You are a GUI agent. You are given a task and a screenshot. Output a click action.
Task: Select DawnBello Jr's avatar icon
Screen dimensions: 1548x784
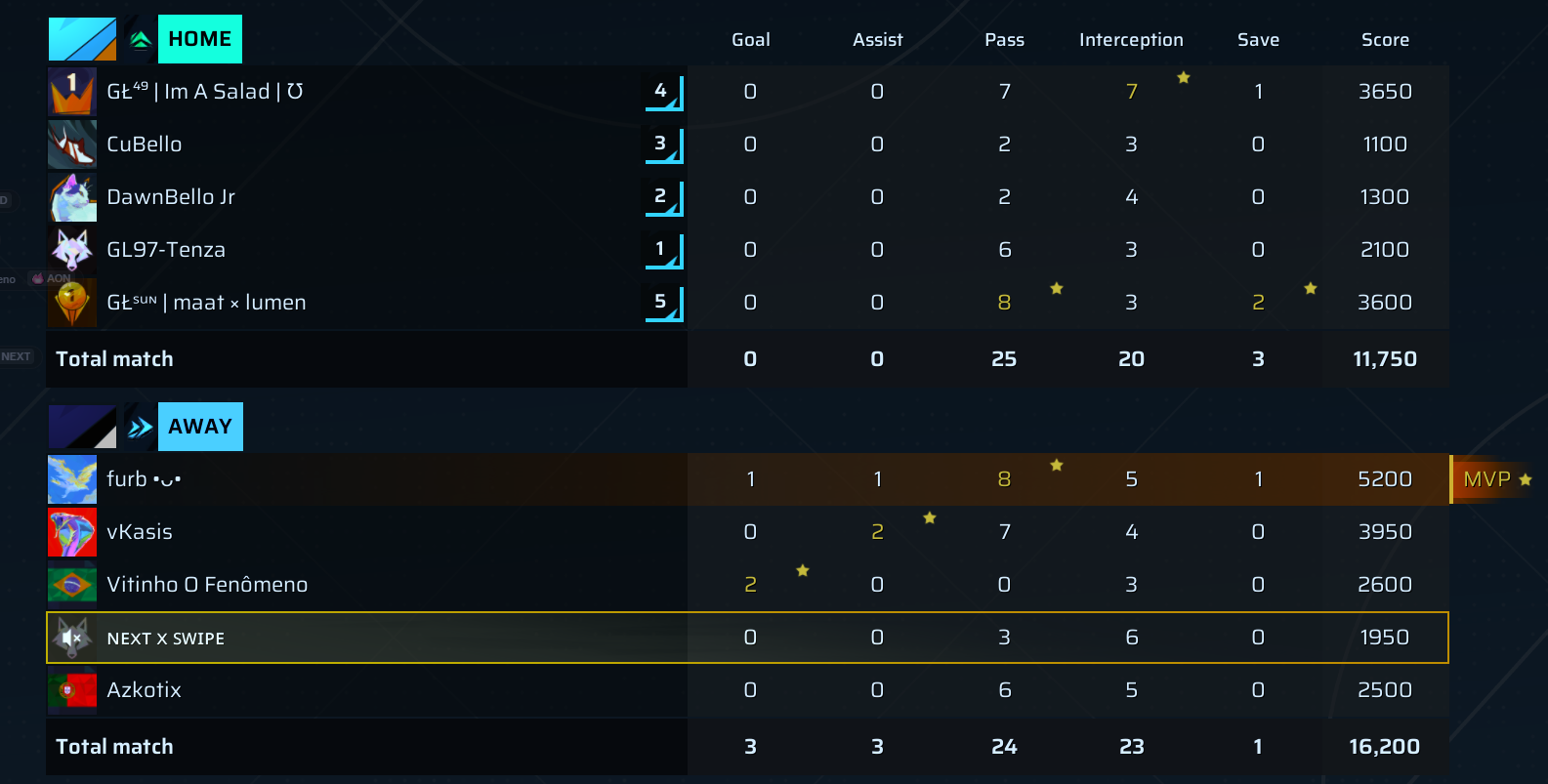tap(72, 197)
